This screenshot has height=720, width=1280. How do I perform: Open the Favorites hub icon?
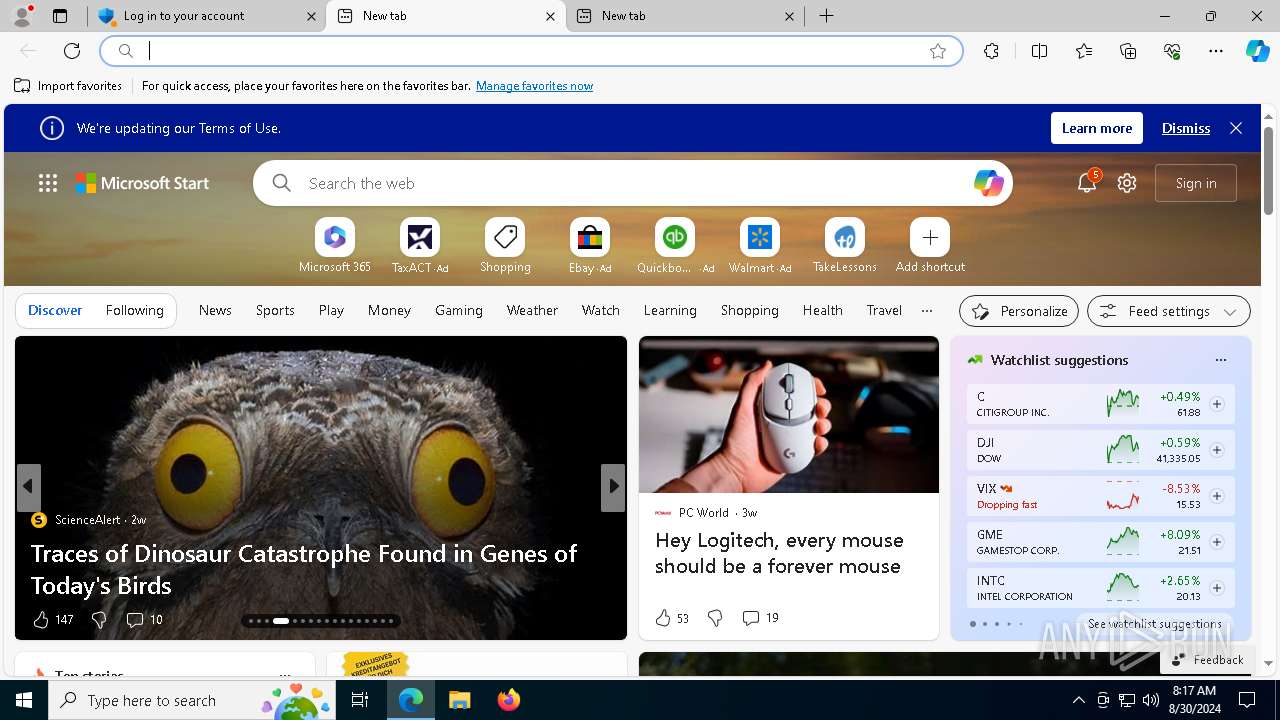tap(1084, 51)
